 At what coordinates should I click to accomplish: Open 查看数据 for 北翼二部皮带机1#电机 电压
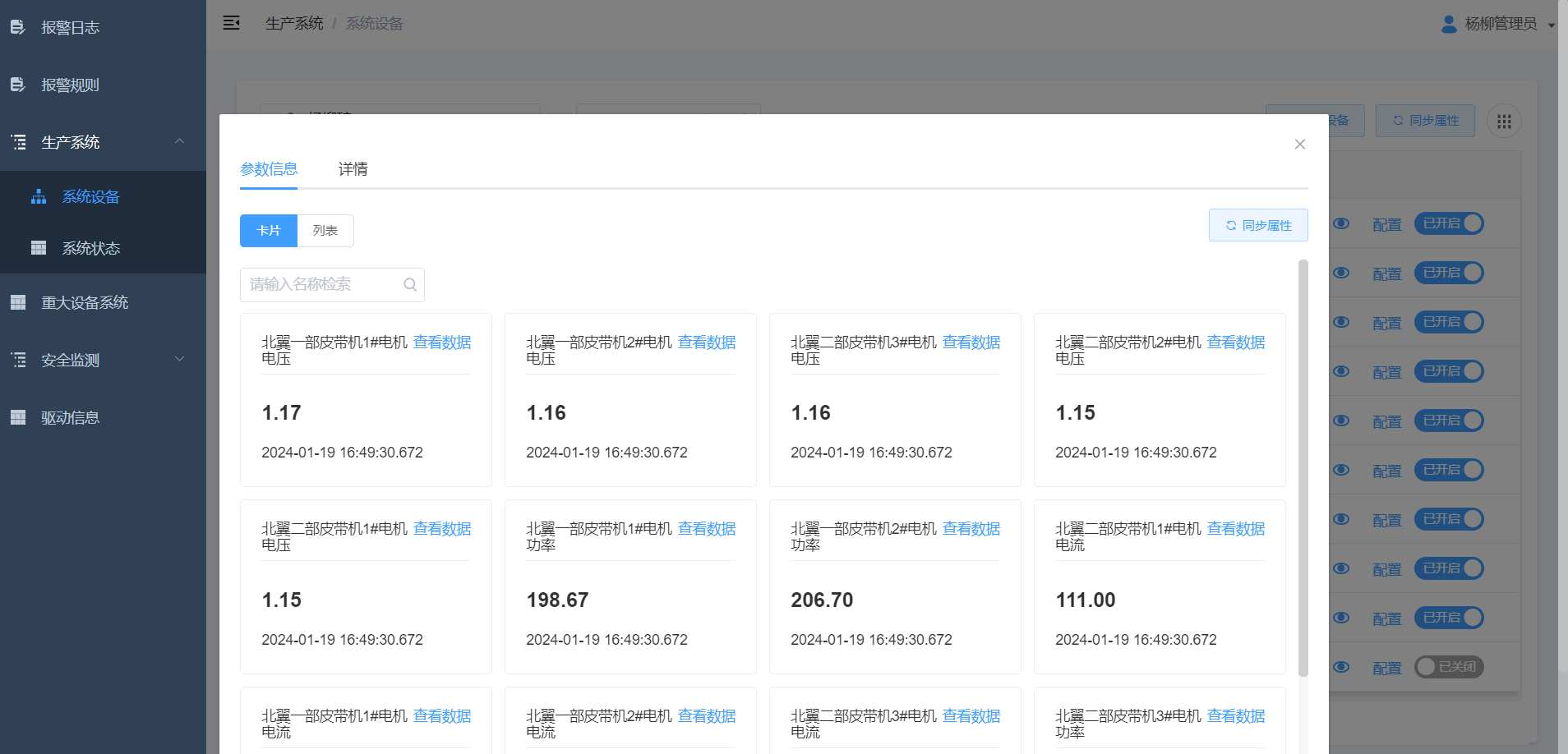(x=442, y=529)
